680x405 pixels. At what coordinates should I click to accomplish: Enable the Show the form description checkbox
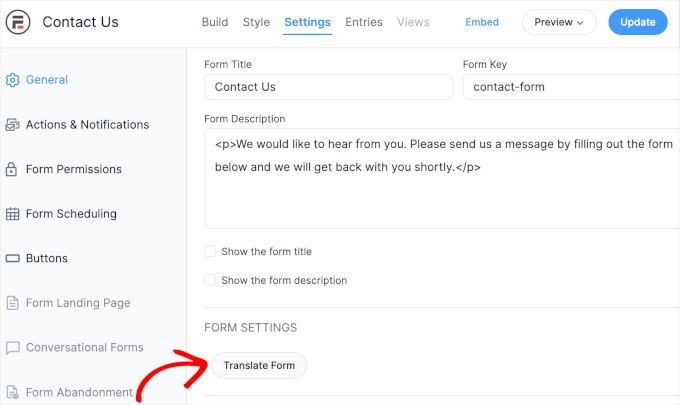210,281
